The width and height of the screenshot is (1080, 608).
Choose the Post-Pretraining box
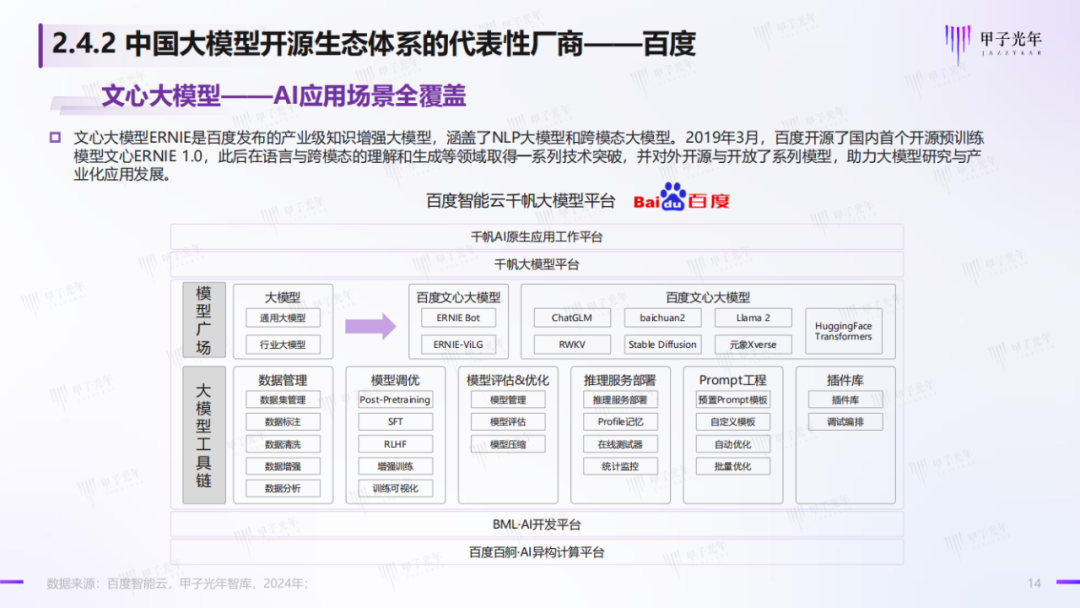[x=395, y=400]
